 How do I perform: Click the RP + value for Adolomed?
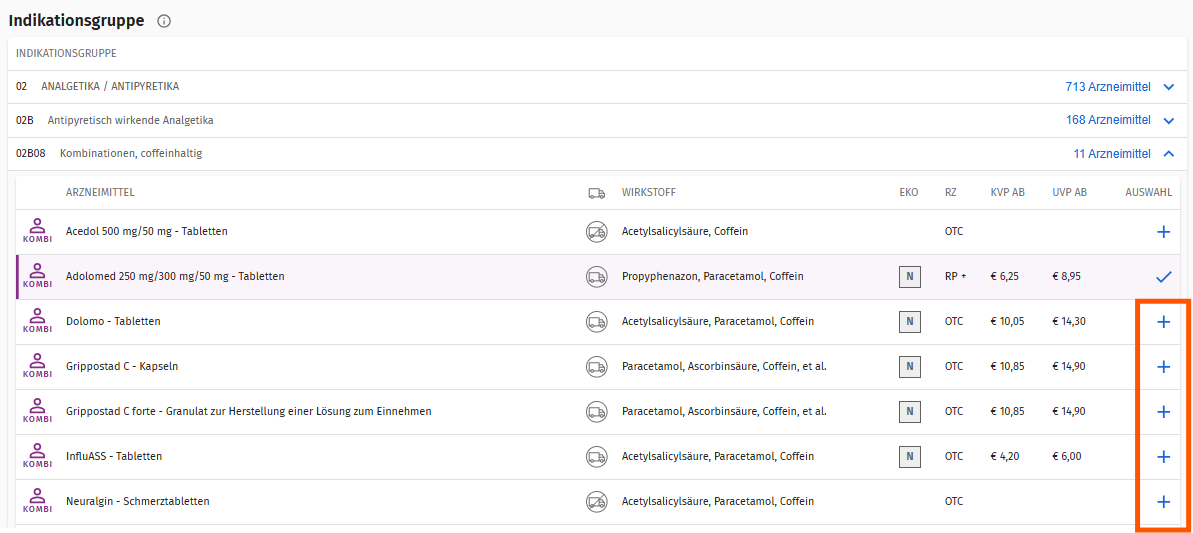click(x=956, y=276)
